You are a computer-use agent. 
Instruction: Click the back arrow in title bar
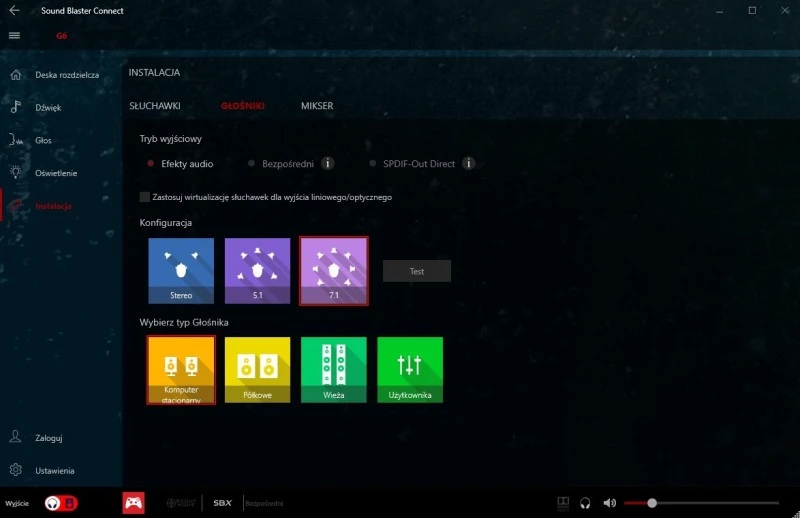[x=14, y=10]
